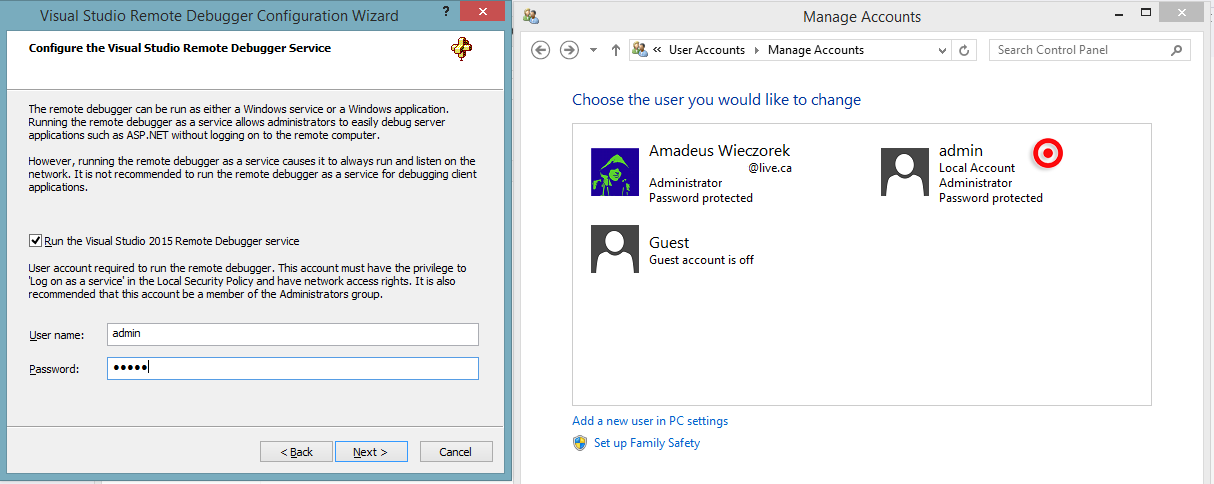
Task: Click the 'Local Account' label under admin
Action: point(977,168)
